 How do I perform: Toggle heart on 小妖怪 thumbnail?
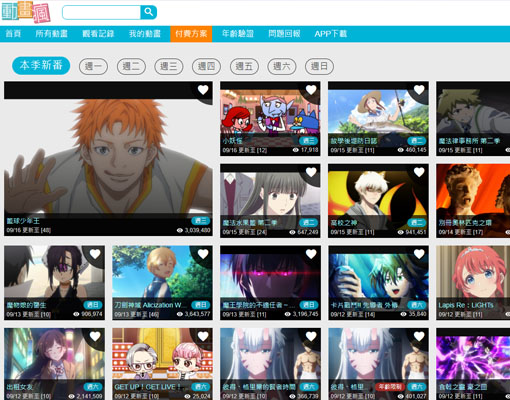click(x=311, y=90)
